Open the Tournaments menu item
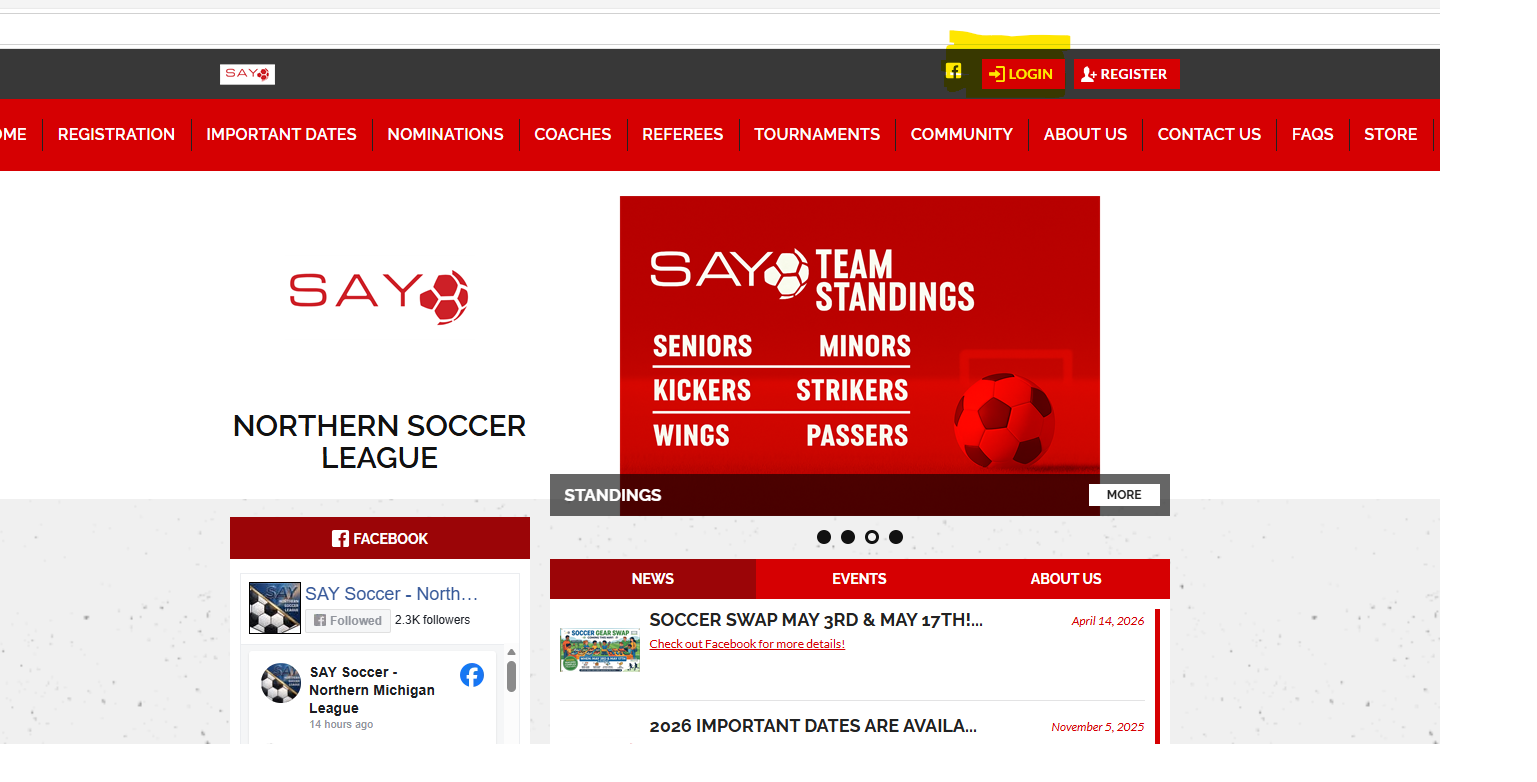 pyautogui.click(x=817, y=134)
